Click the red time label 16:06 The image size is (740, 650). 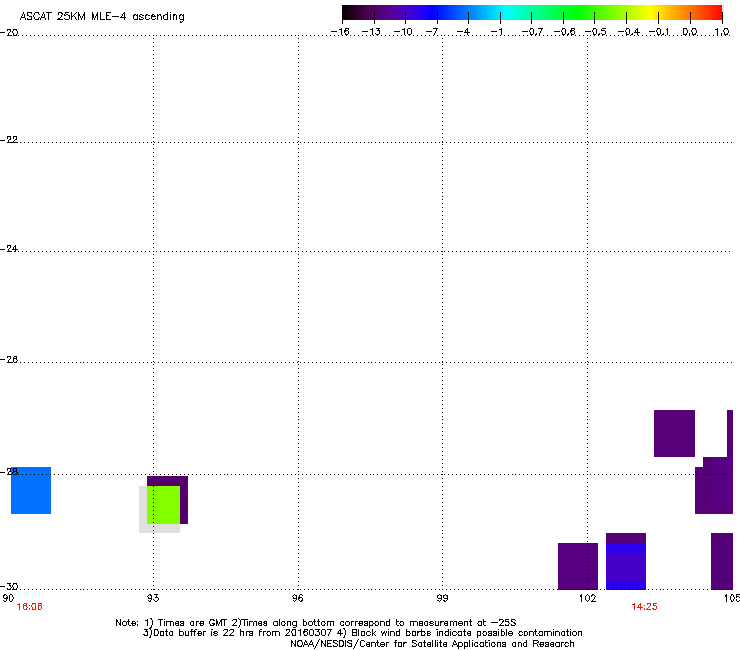(29, 607)
